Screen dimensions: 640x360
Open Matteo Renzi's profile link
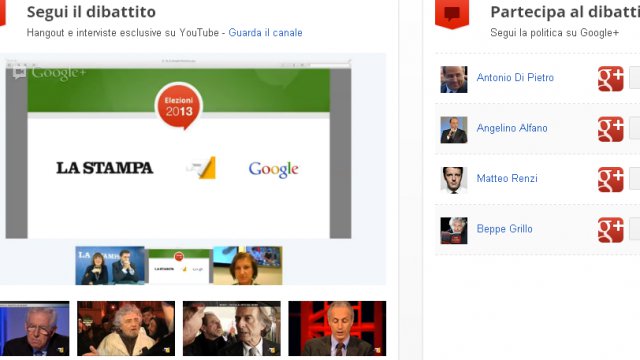[x=507, y=178]
